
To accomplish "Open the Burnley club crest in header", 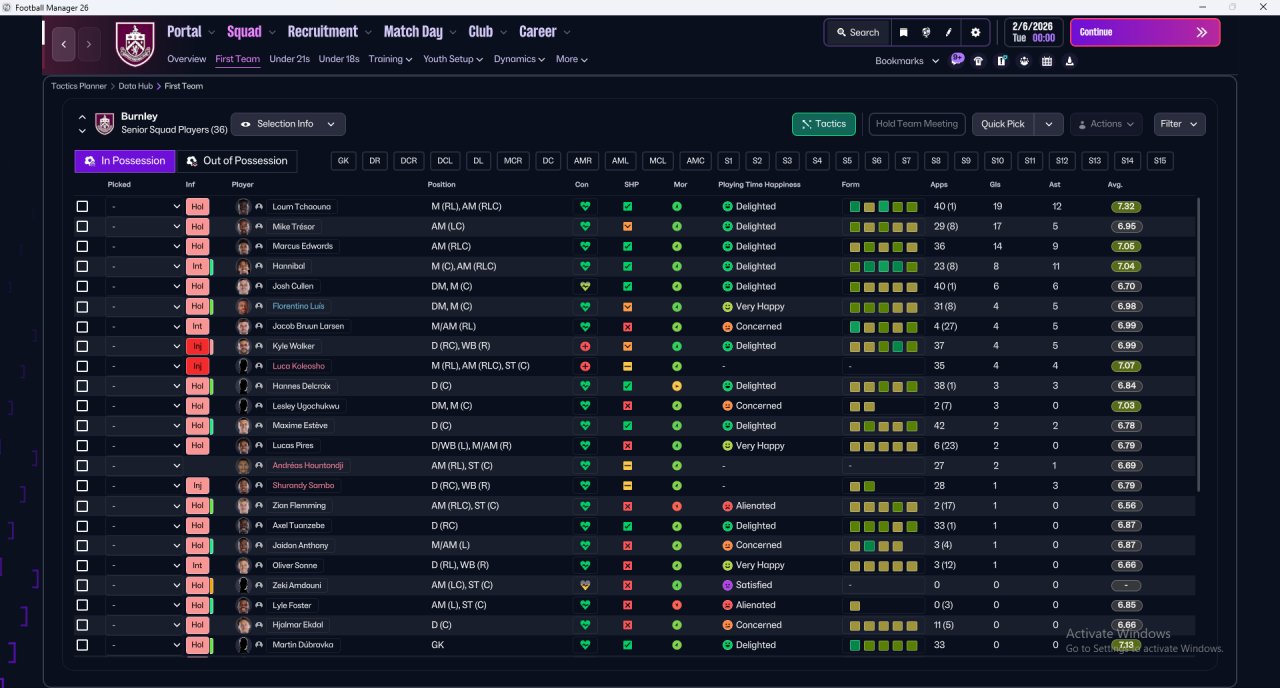I will (x=135, y=44).
